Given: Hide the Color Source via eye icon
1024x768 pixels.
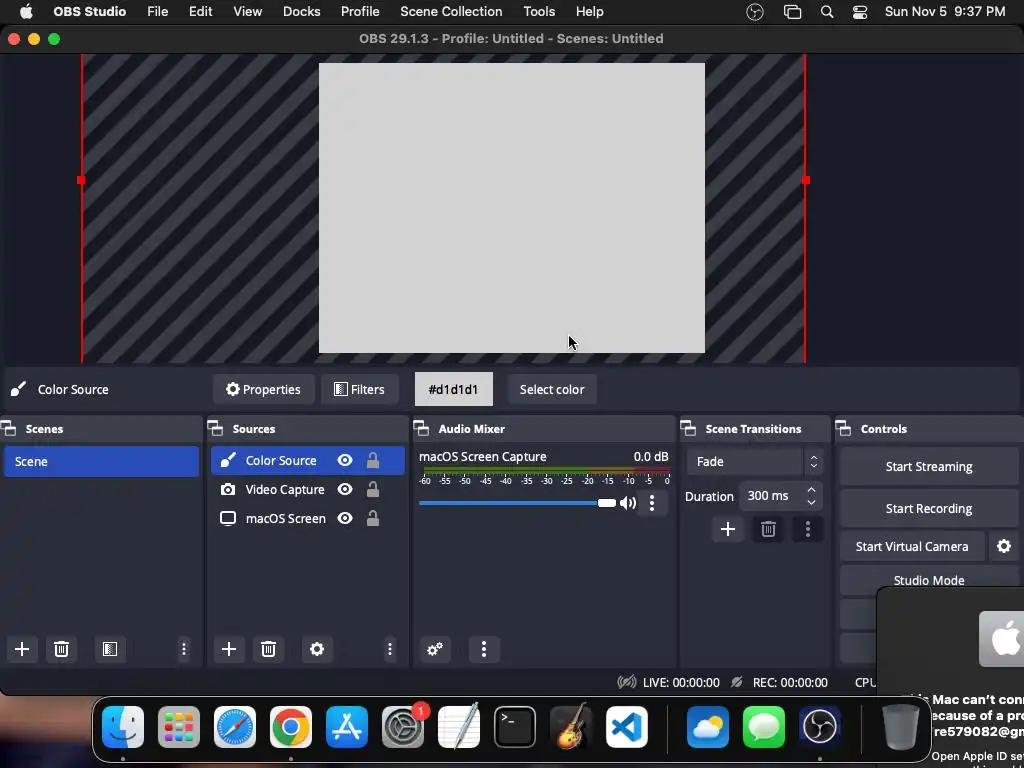Looking at the screenshot, I should coord(345,460).
